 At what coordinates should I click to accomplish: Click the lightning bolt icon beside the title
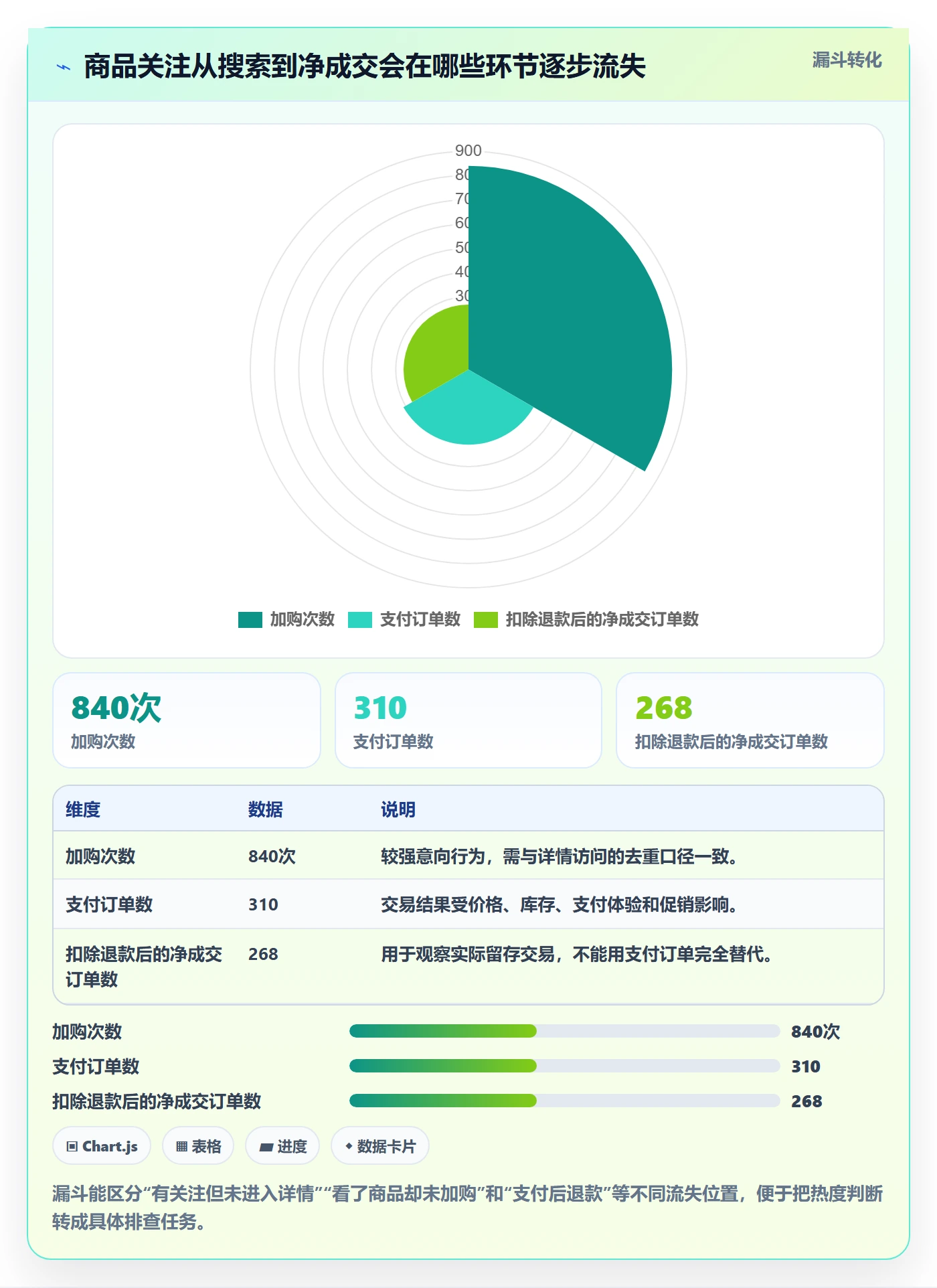64,67
